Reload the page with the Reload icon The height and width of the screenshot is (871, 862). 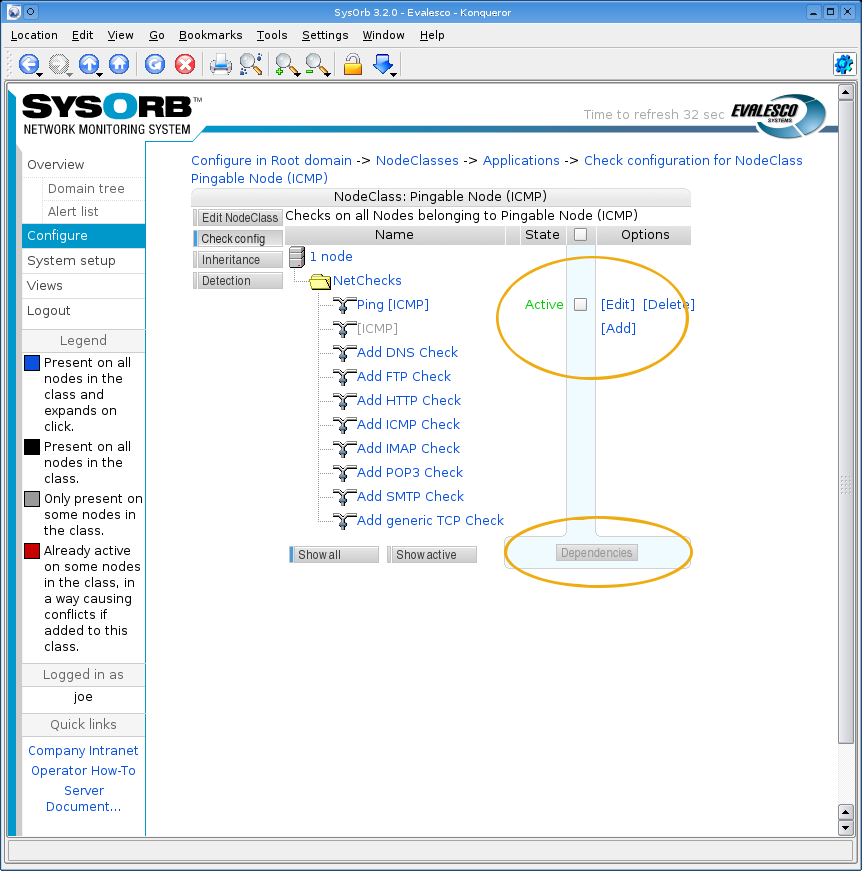tap(155, 64)
